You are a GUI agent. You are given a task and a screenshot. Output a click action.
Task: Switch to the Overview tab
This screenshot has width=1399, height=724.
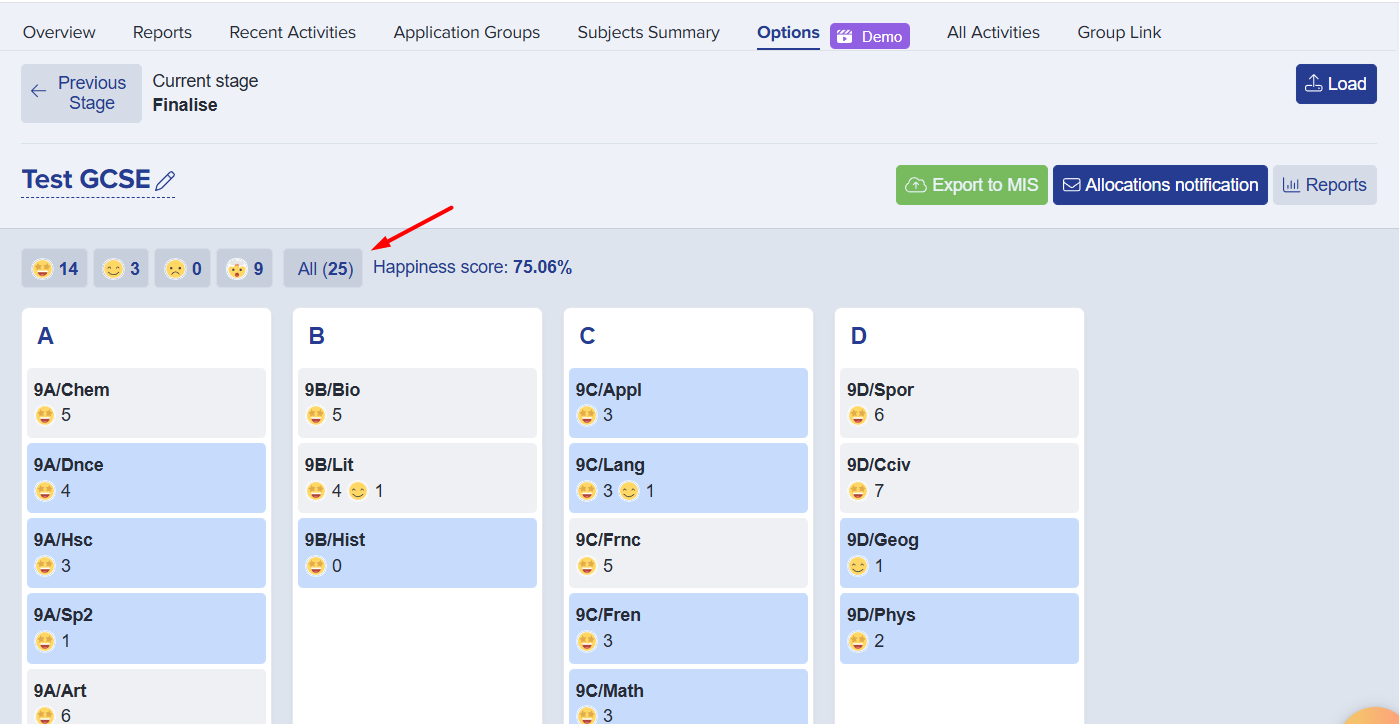tap(59, 32)
